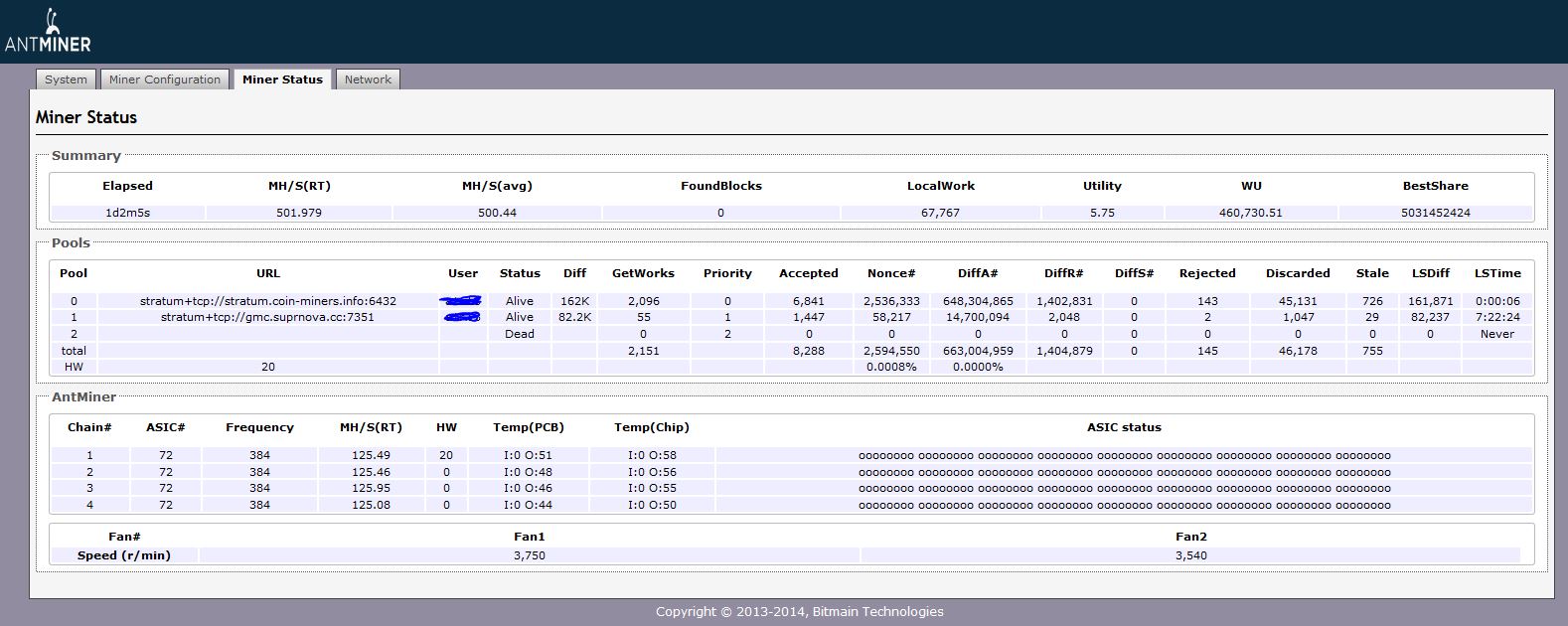The image size is (1568, 626).
Task: Click the Bitmain Technologies copyright text
Action: coord(799,612)
